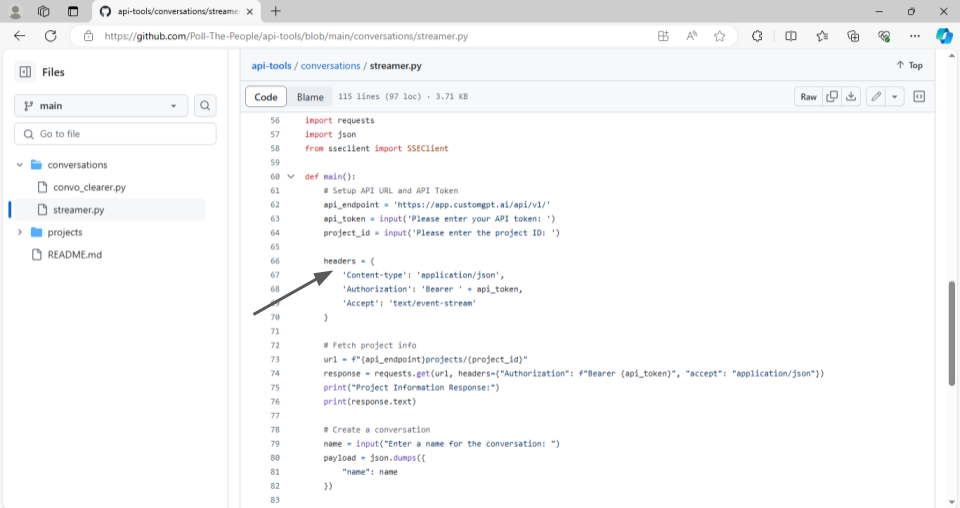The width and height of the screenshot is (960, 508).
Task: Open the split/apps grid icon in address bar
Action: (663, 36)
